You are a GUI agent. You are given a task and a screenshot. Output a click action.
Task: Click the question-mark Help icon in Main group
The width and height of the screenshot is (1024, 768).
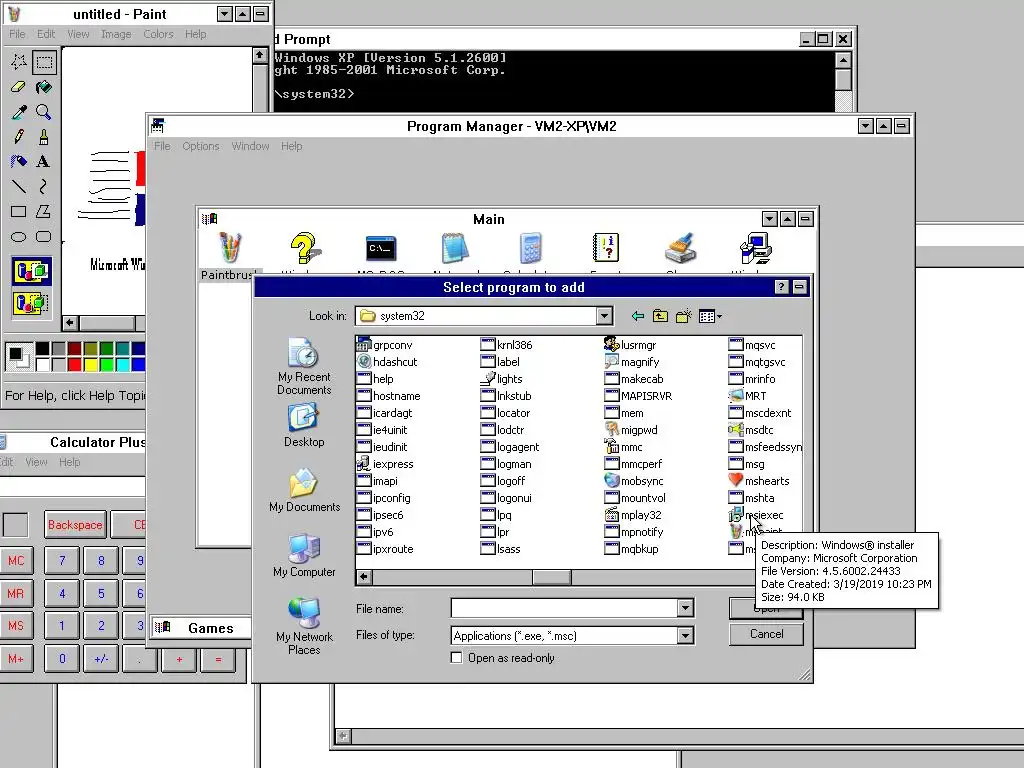(x=304, y=248)
